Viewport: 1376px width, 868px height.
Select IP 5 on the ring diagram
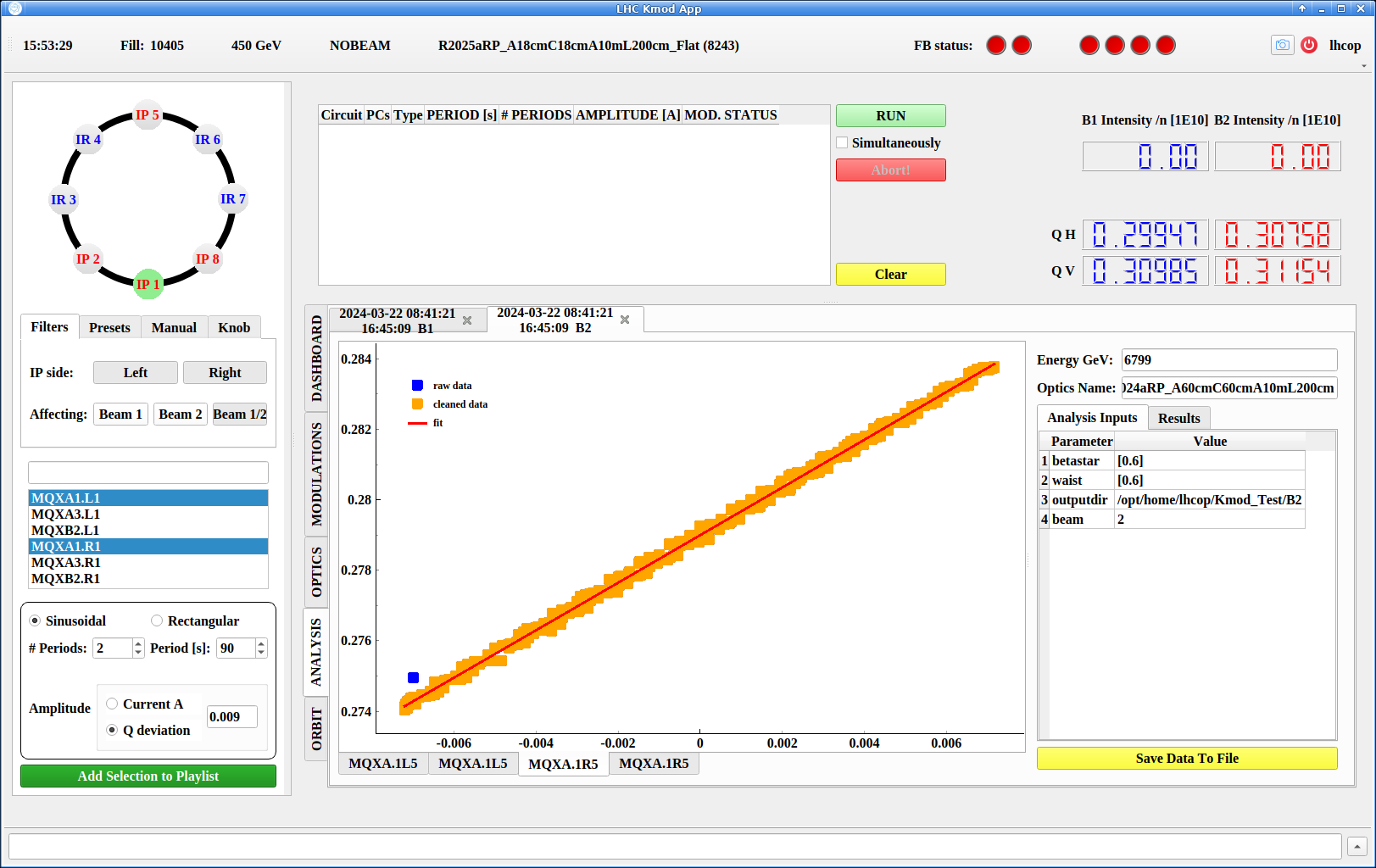point(148,114)
